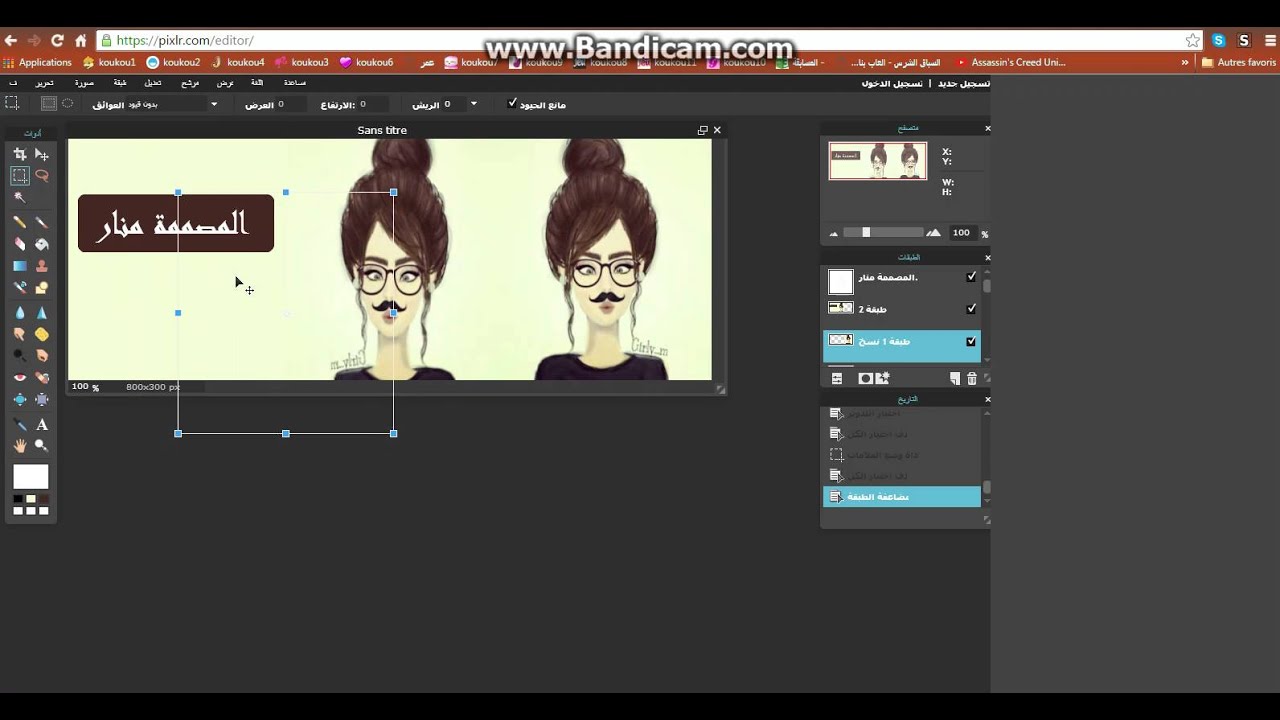The width and height of the screenshot is (1280, 720).
Task: Select the Bloat tool
Action: [x=19, y=400]
